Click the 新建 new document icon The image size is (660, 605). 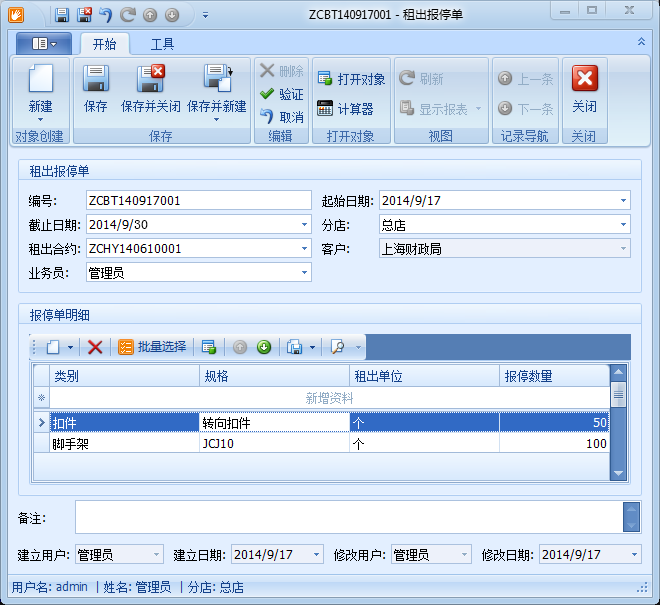[41, 78]
